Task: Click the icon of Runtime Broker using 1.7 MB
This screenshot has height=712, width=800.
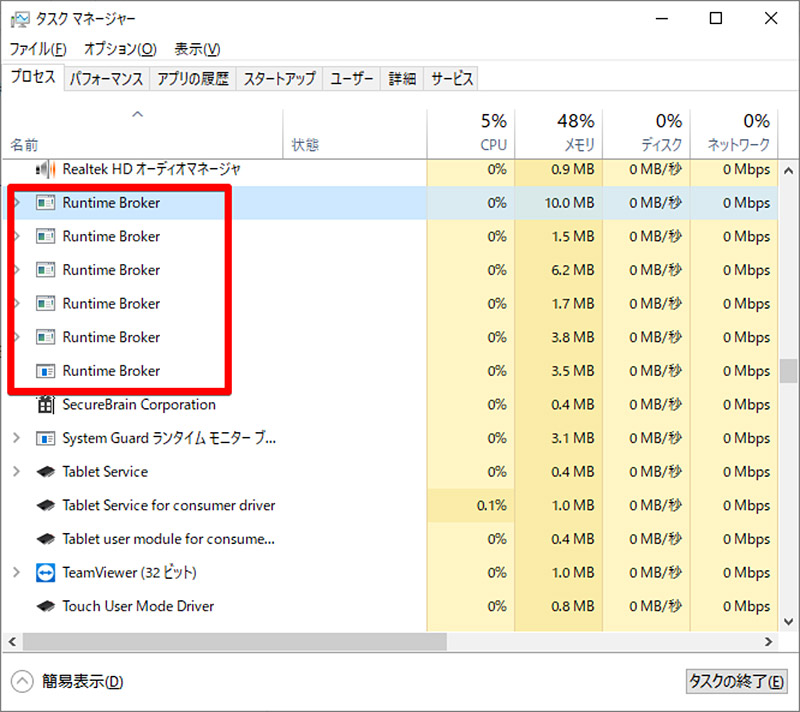Action: (x=45, y=303)
